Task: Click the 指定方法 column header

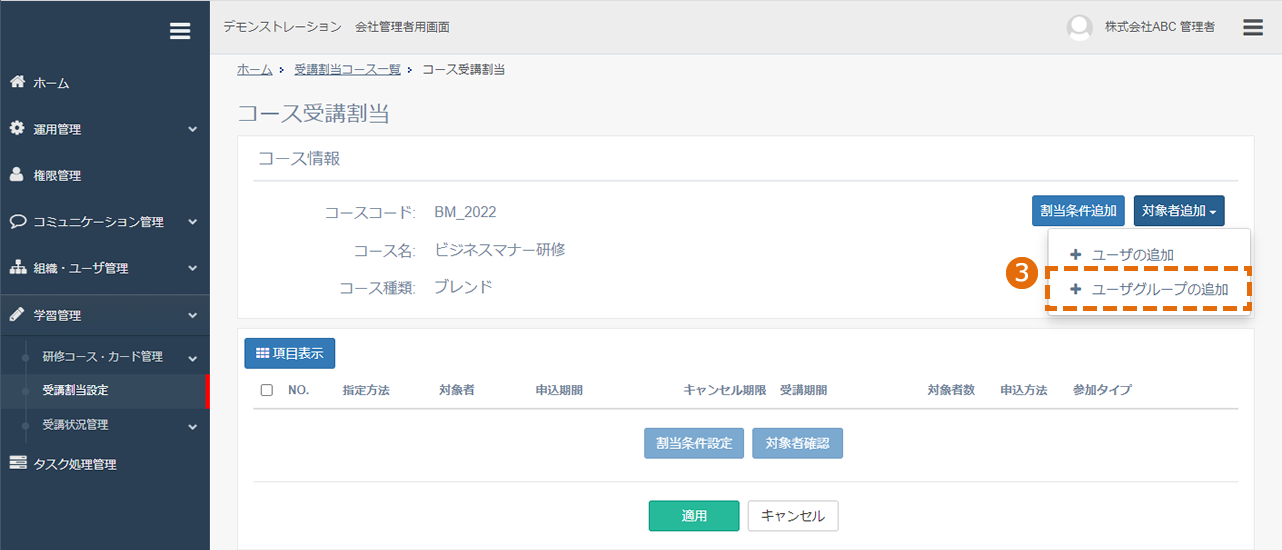Action: (366, 390)
